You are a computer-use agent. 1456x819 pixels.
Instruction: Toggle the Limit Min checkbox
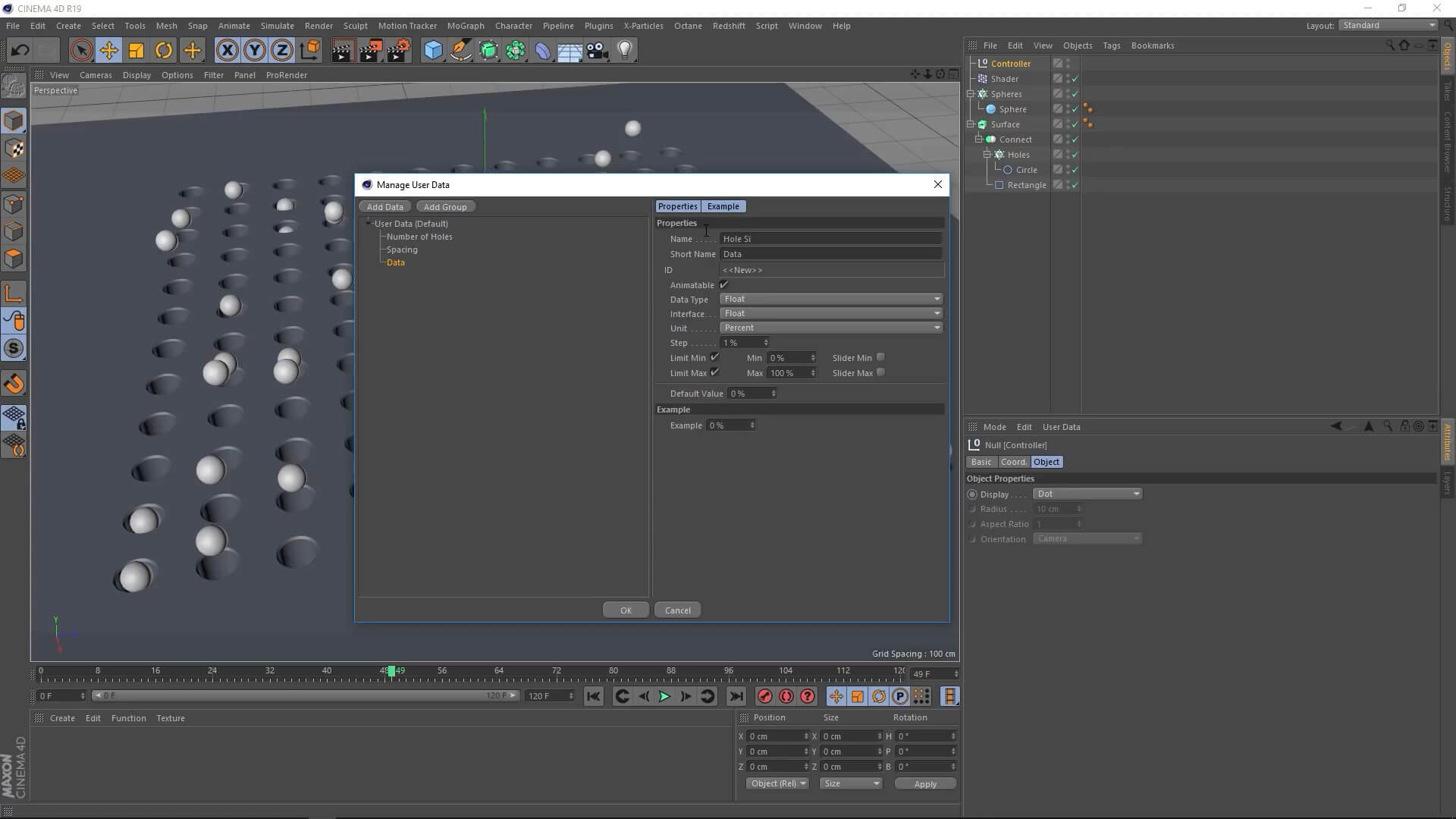tap(714, 357)
